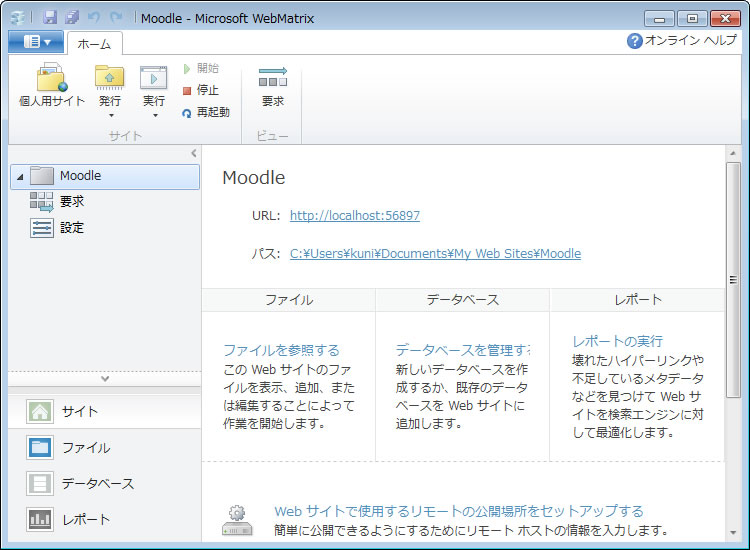Click the 実行 (Run) ribbon icon
Image resolution: width=750 pixels, height=550 pixels.
tap(153, 79)
